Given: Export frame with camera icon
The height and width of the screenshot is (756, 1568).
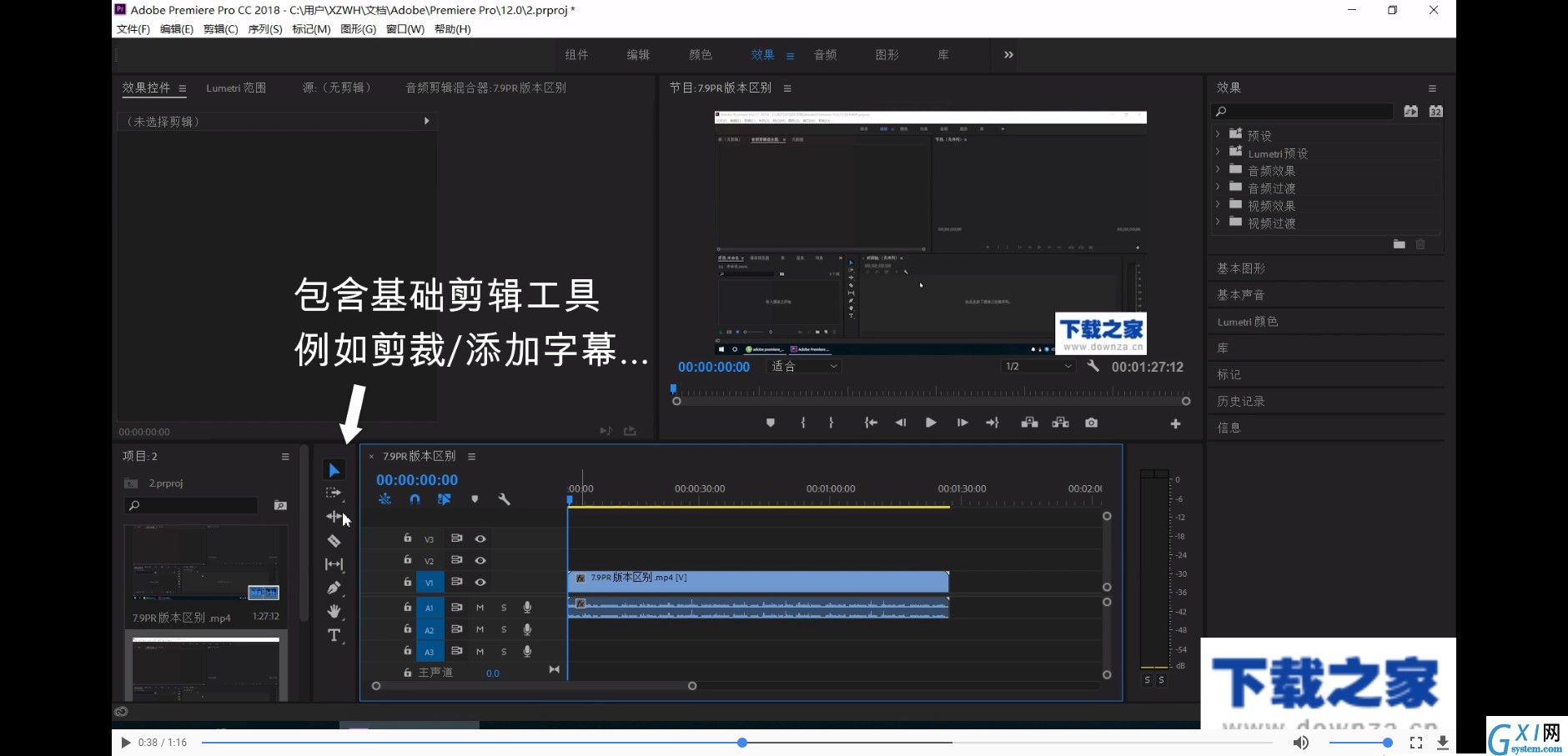Looking at the screenshot, I should point(1091,423).
